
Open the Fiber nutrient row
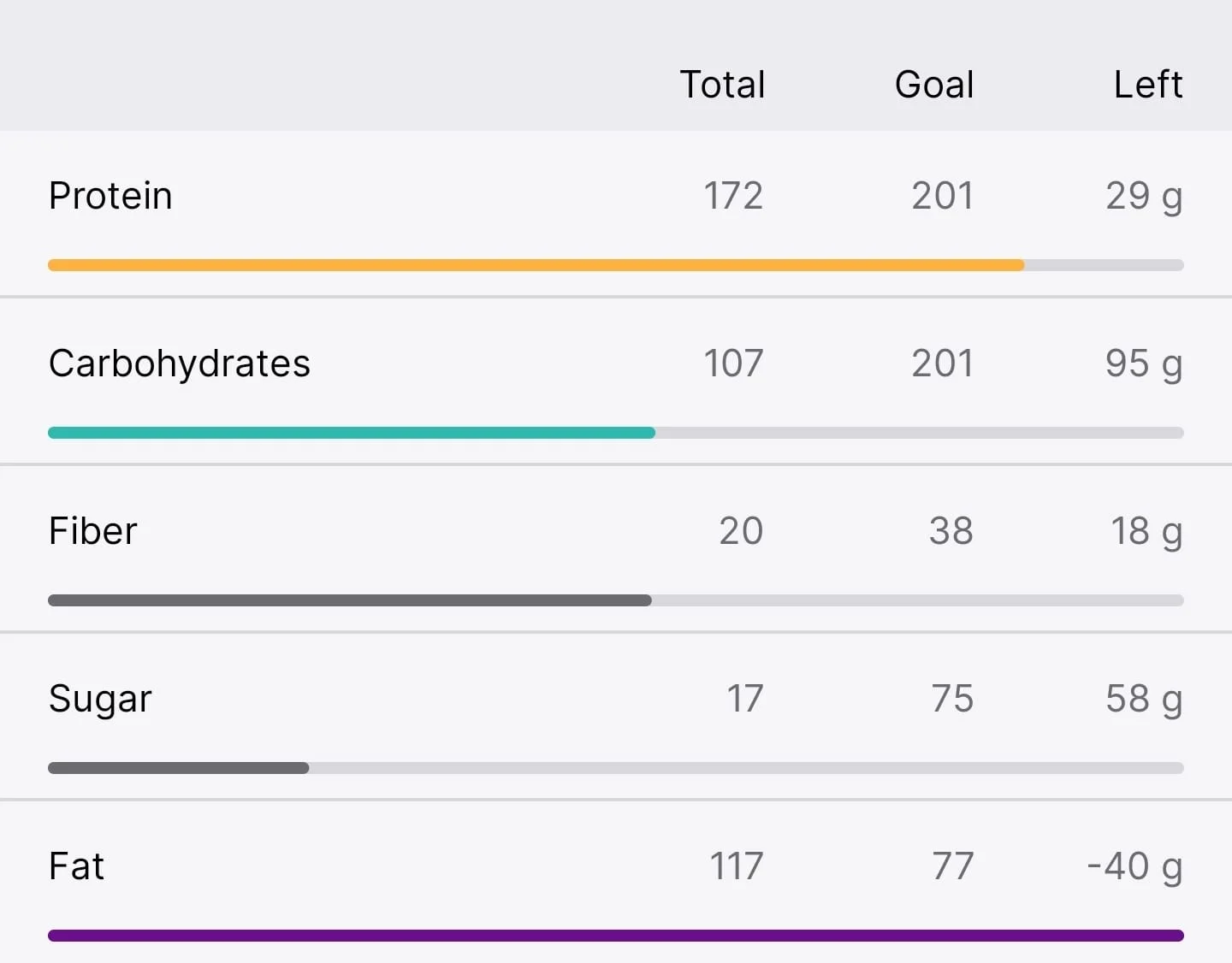(x=616, y=549)
